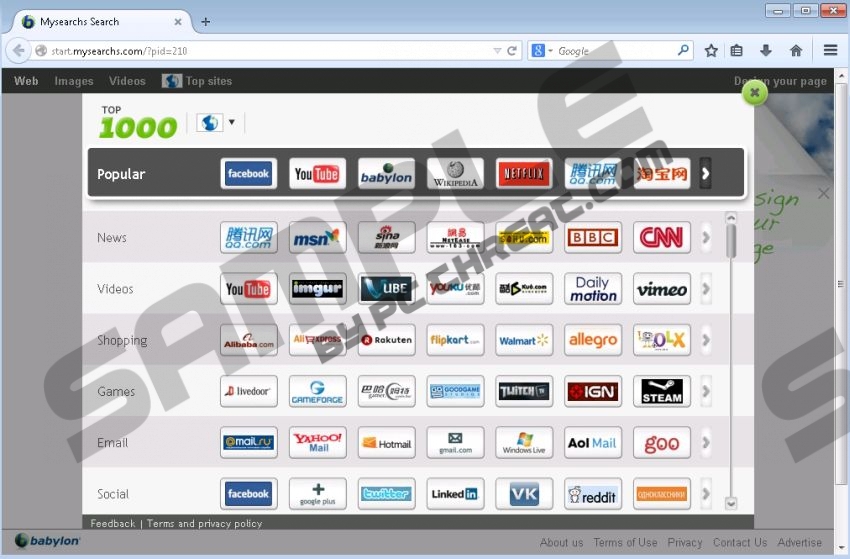Open the Netflix tile in Popular

point(523,174)
